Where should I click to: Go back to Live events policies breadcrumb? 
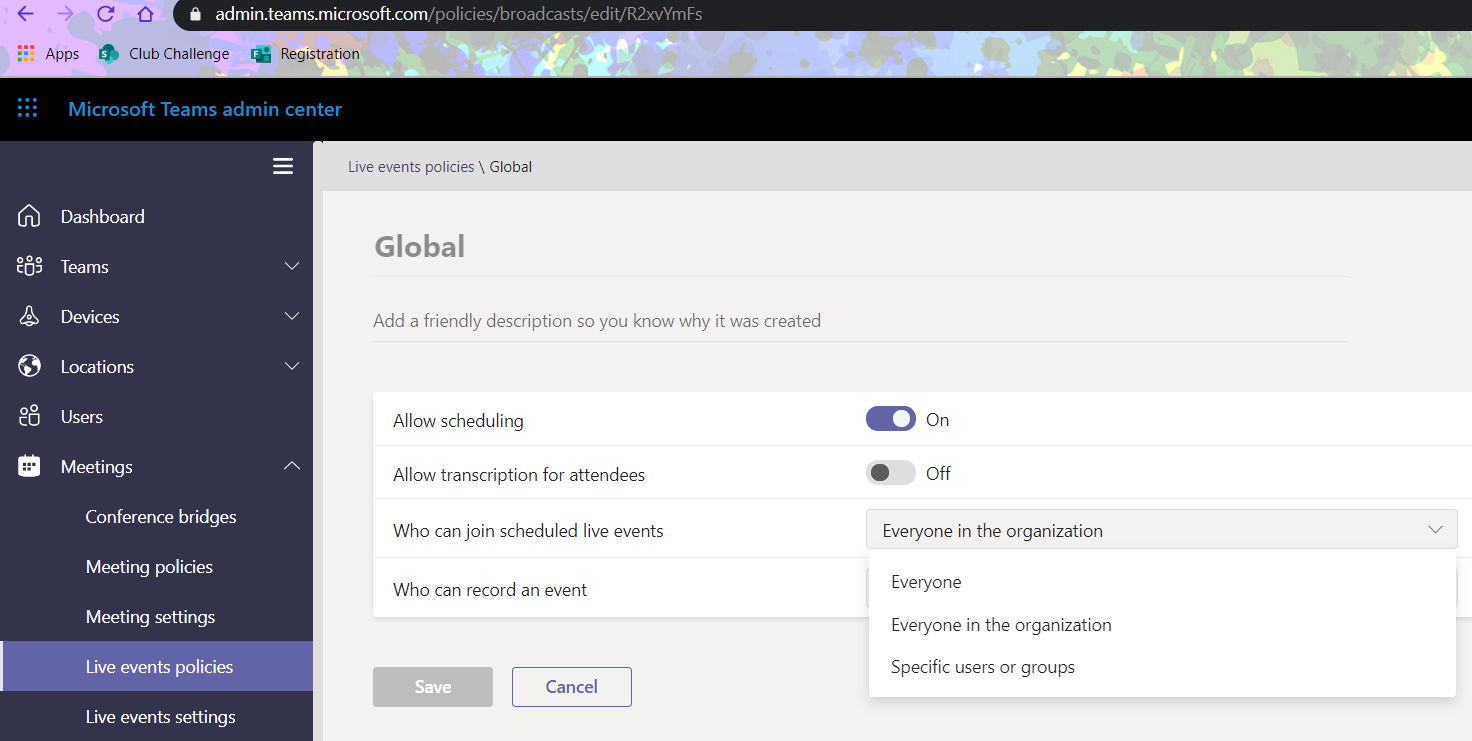[x=411, y=167]
